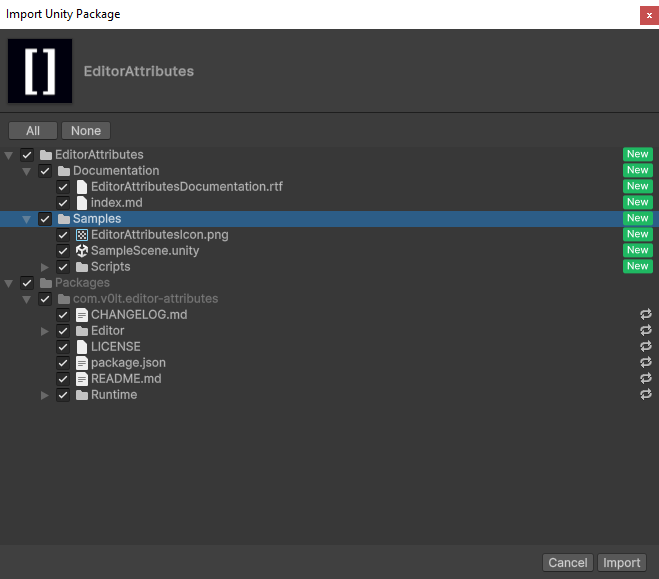Click the Samples folder icon

(64, 219)
